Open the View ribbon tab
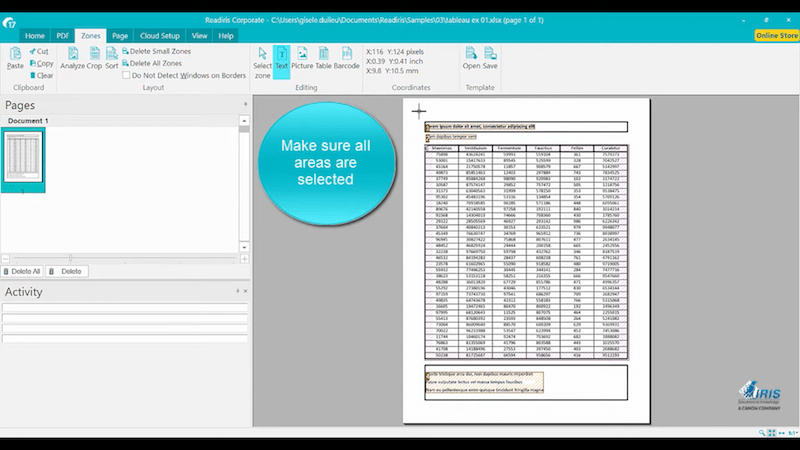Screen dimensions: 800x450 point(199,36)
